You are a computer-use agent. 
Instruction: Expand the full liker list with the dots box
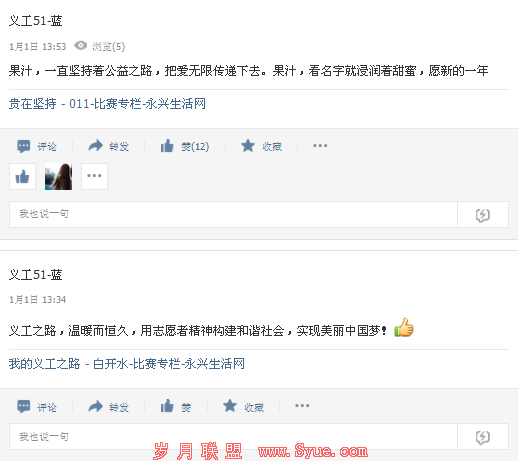point(94,177)
